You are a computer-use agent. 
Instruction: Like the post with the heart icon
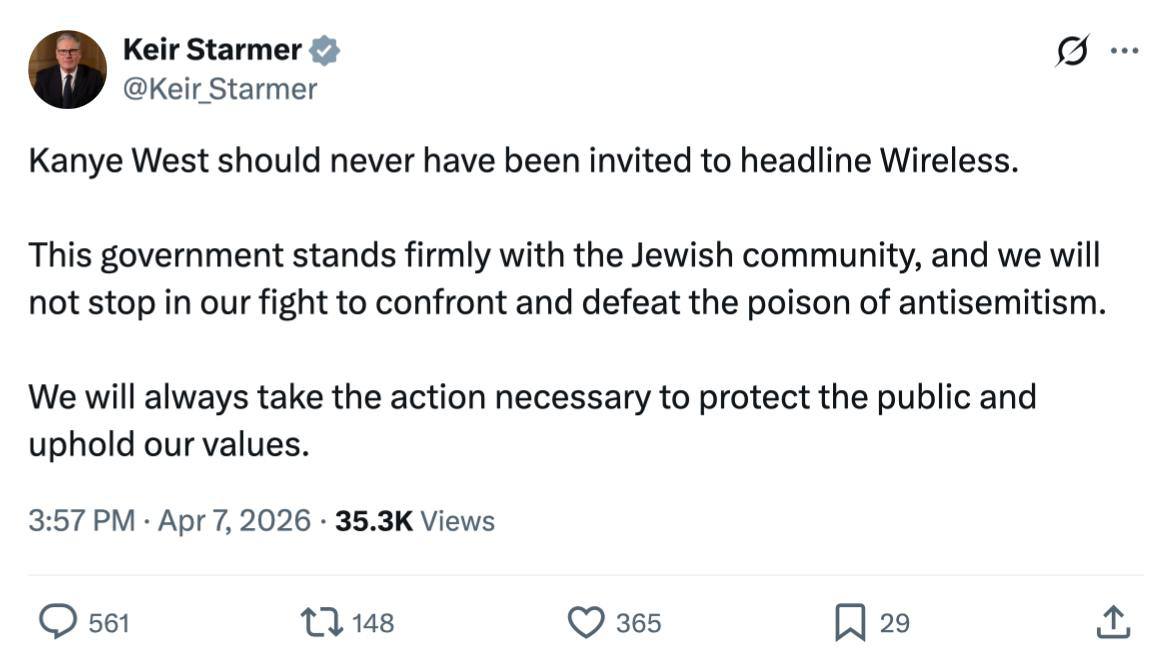point(585,623)
